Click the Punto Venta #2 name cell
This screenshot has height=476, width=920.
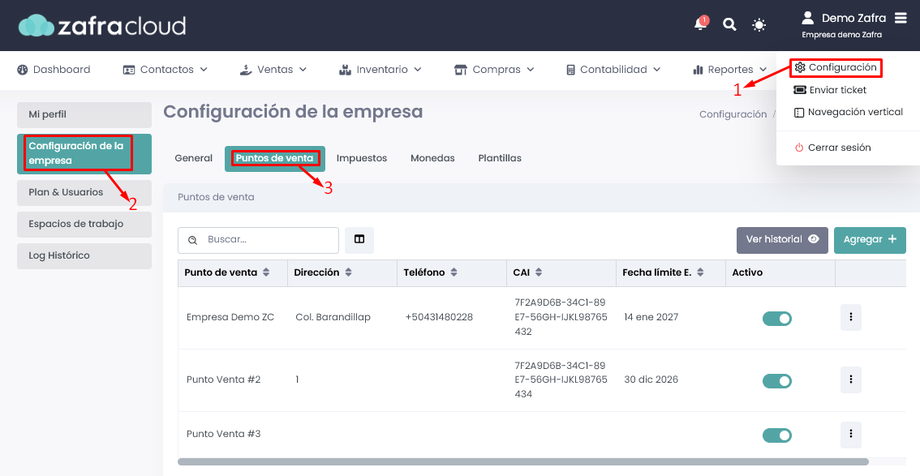[224, 380]
